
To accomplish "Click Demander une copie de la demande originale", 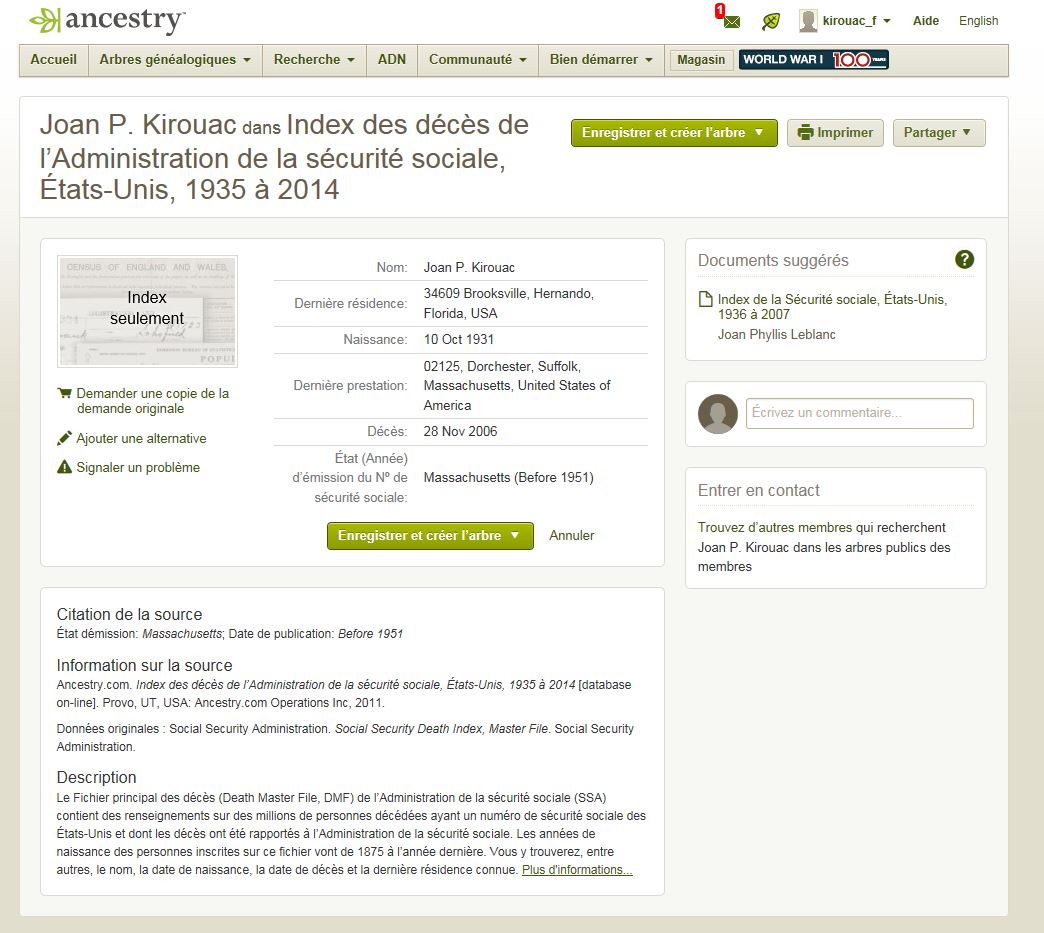I will [152, 401].
